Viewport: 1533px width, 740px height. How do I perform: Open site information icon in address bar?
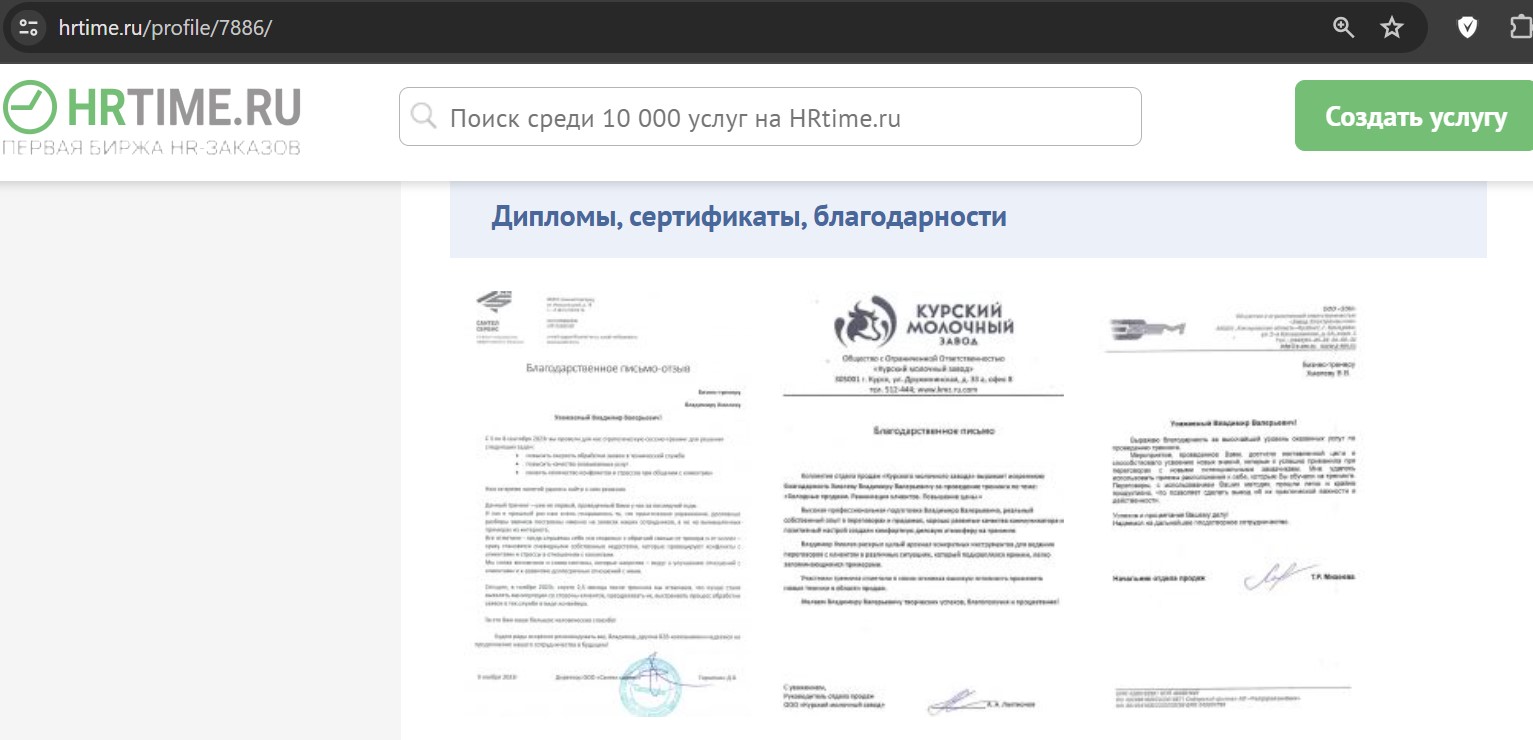pos(28,27)
